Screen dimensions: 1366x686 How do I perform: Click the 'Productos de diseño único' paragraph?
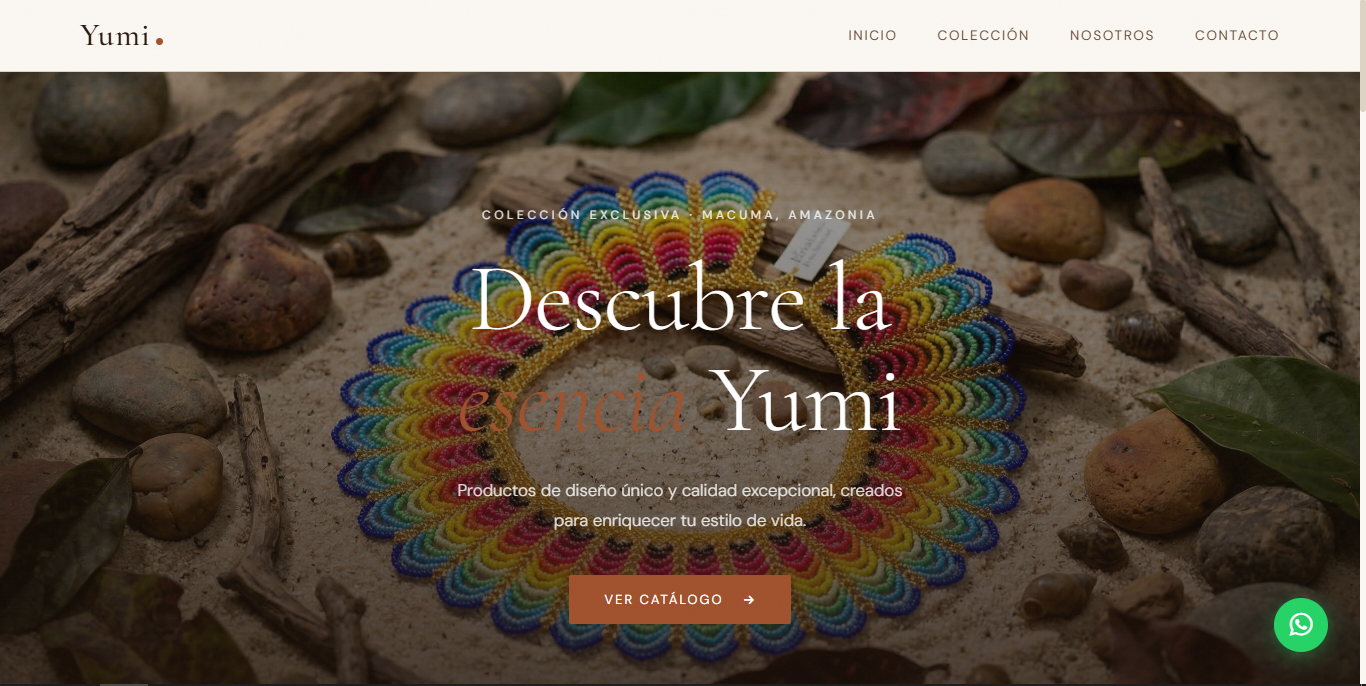click(x=680, y=506)
